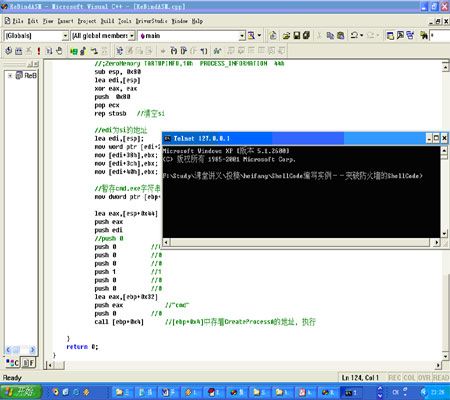Viewport: 450px width, 400px height.
Task: Click the Save All toolbar icon
Action: pyautogui.click(x=307, y=35)
